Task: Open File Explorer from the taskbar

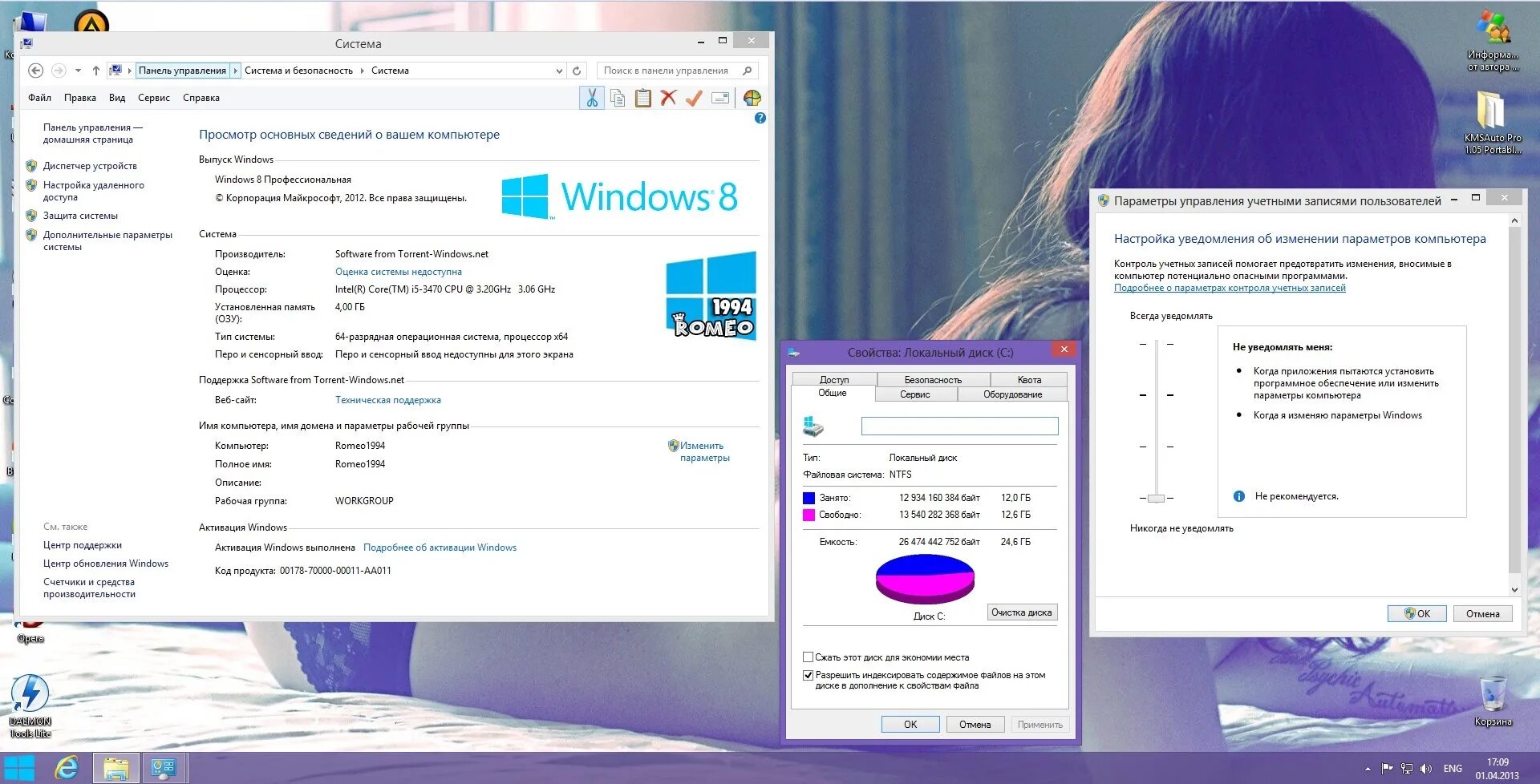Action: (x=116, y=768)
